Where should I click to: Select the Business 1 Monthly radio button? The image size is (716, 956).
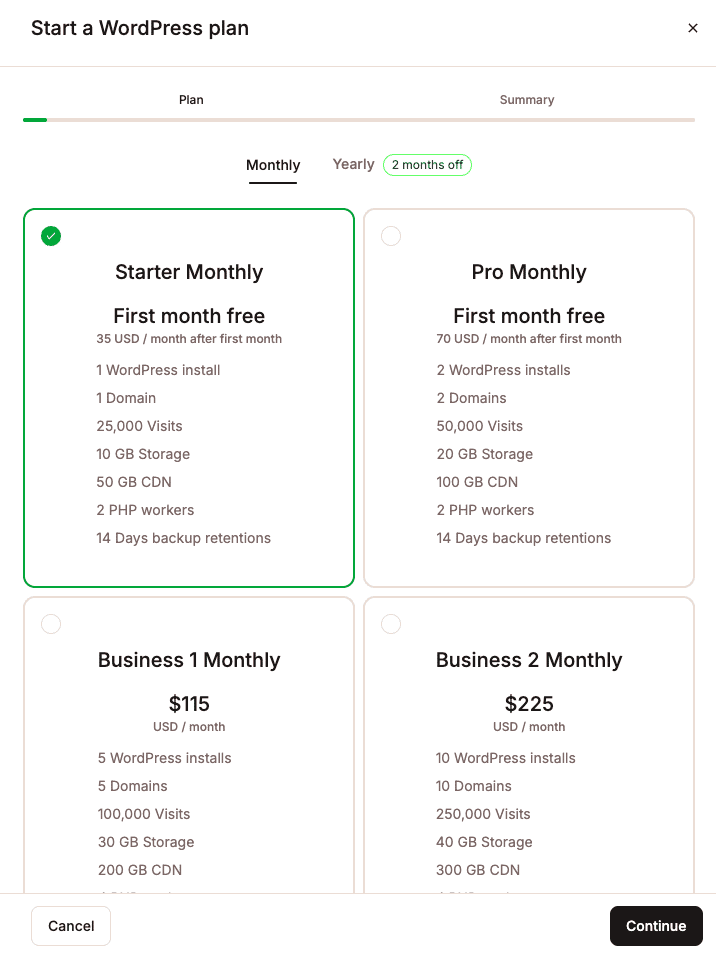coord(51,624)
